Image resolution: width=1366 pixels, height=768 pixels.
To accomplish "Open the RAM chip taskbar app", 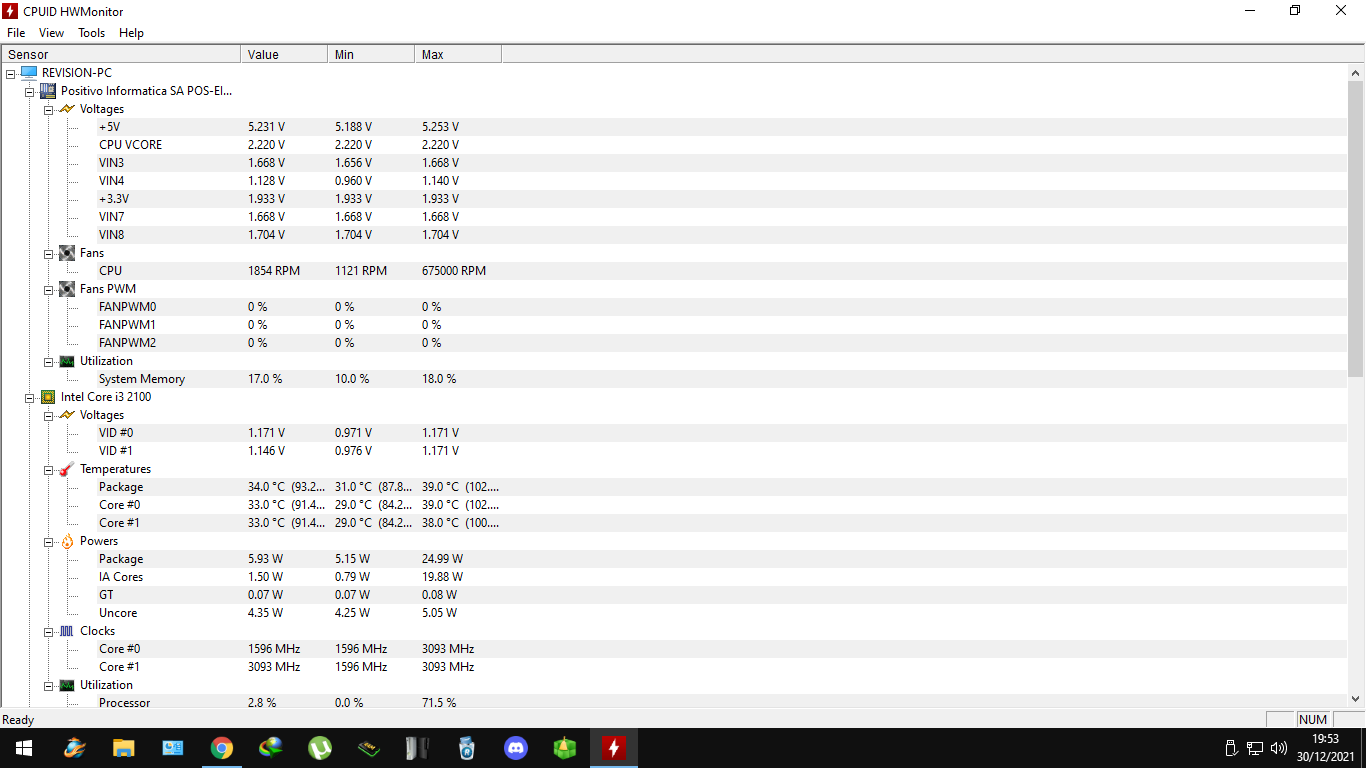I will (369, 748).
